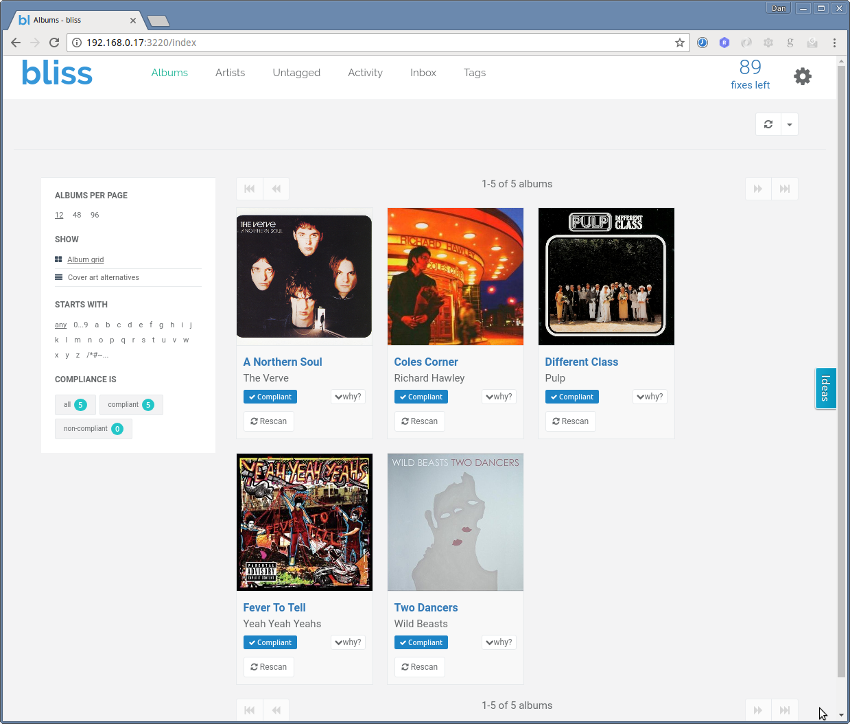Go to first page using top pager

(249, 189)
